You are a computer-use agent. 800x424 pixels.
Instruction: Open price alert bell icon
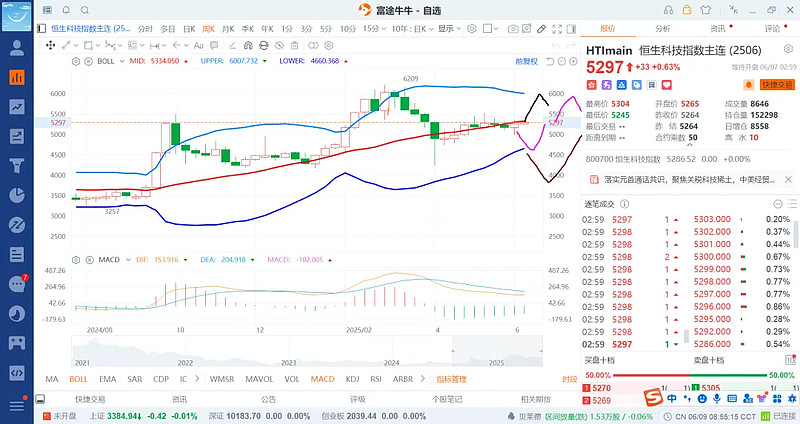click(x=749, y=85)
